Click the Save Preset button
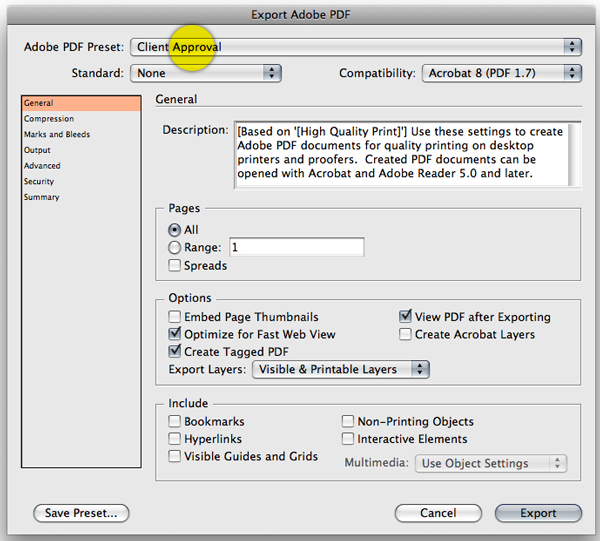The height and width of the screenshot is (541, 600). coord(81,513)
